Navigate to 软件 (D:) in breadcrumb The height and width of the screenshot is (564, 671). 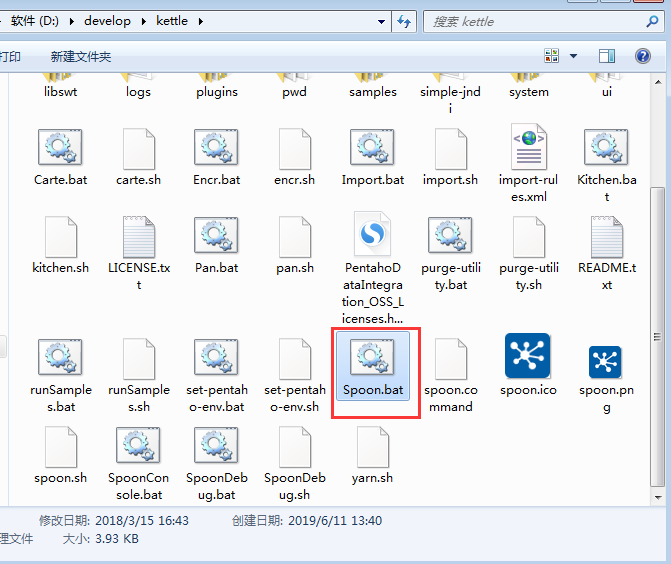click(35, 21)
